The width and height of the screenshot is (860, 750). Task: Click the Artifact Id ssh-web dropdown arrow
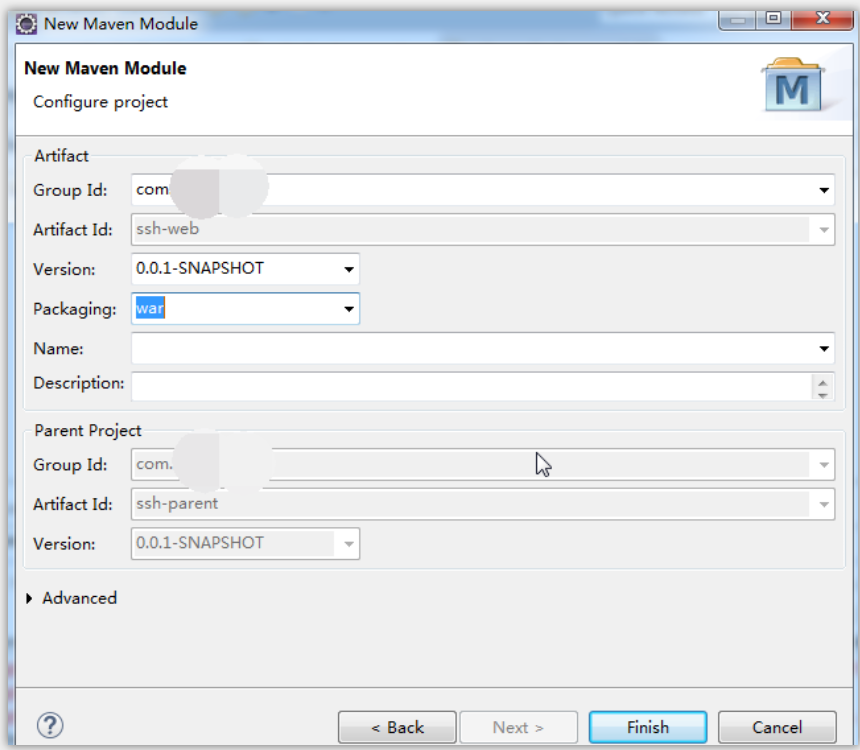pos(824,229)
